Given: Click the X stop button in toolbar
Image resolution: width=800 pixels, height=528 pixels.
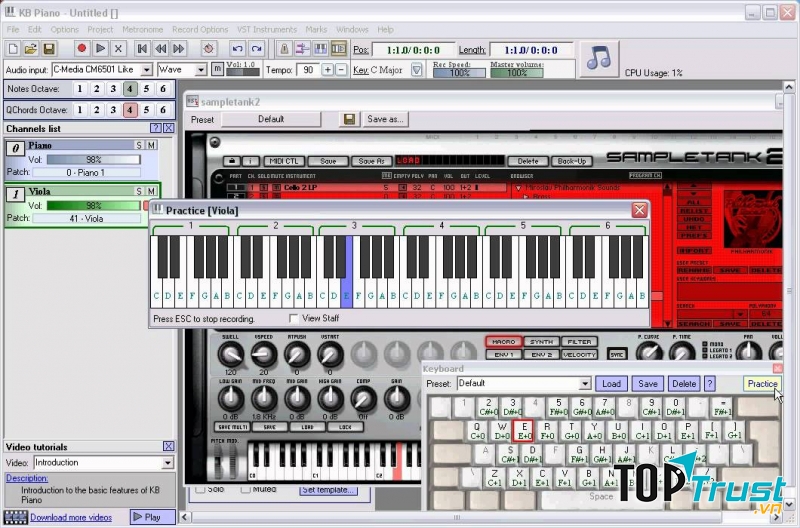Looking at the screenshot, I should [118, 49].
